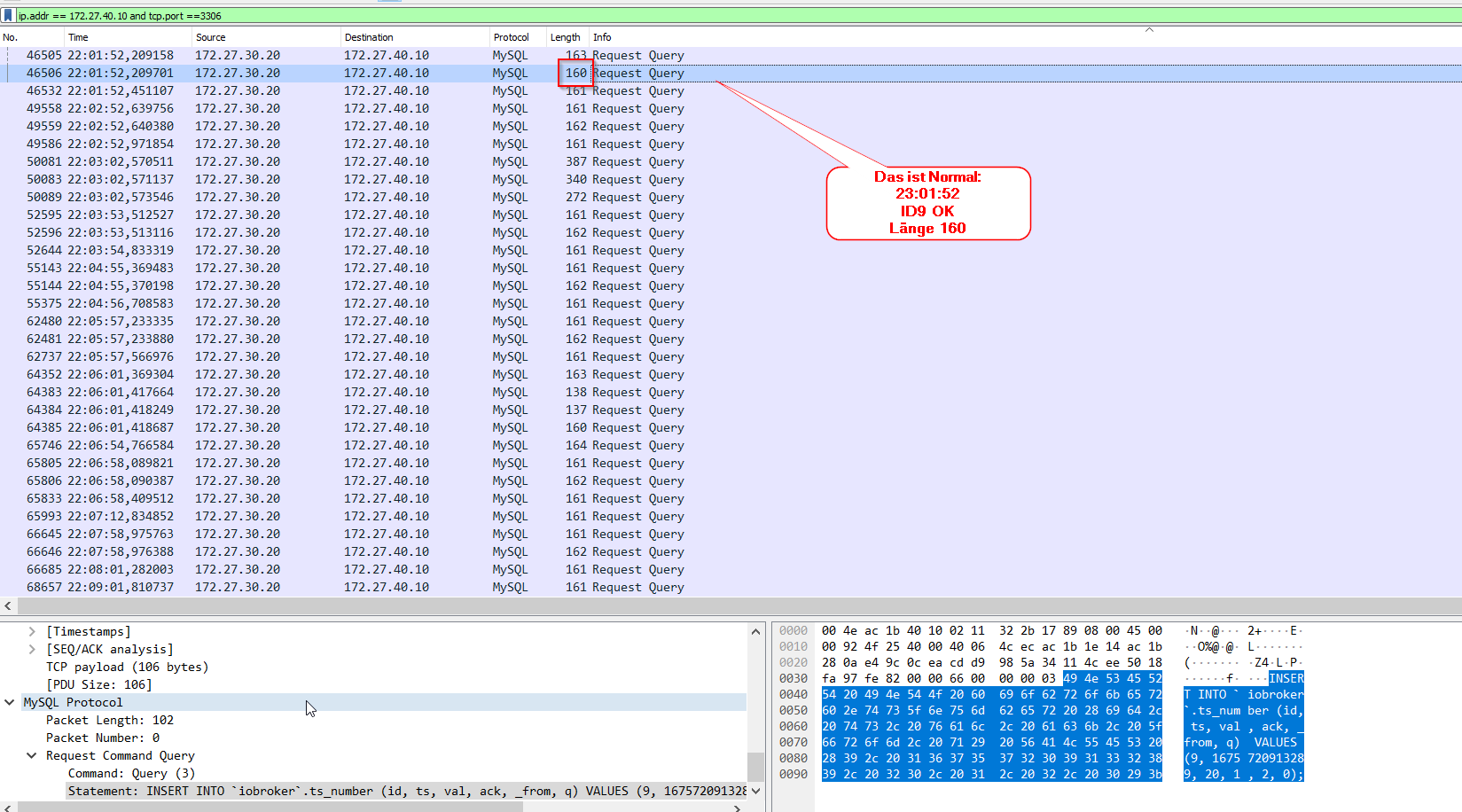
Task: Select packet 65805 in the list
Action: pos(731,463)
